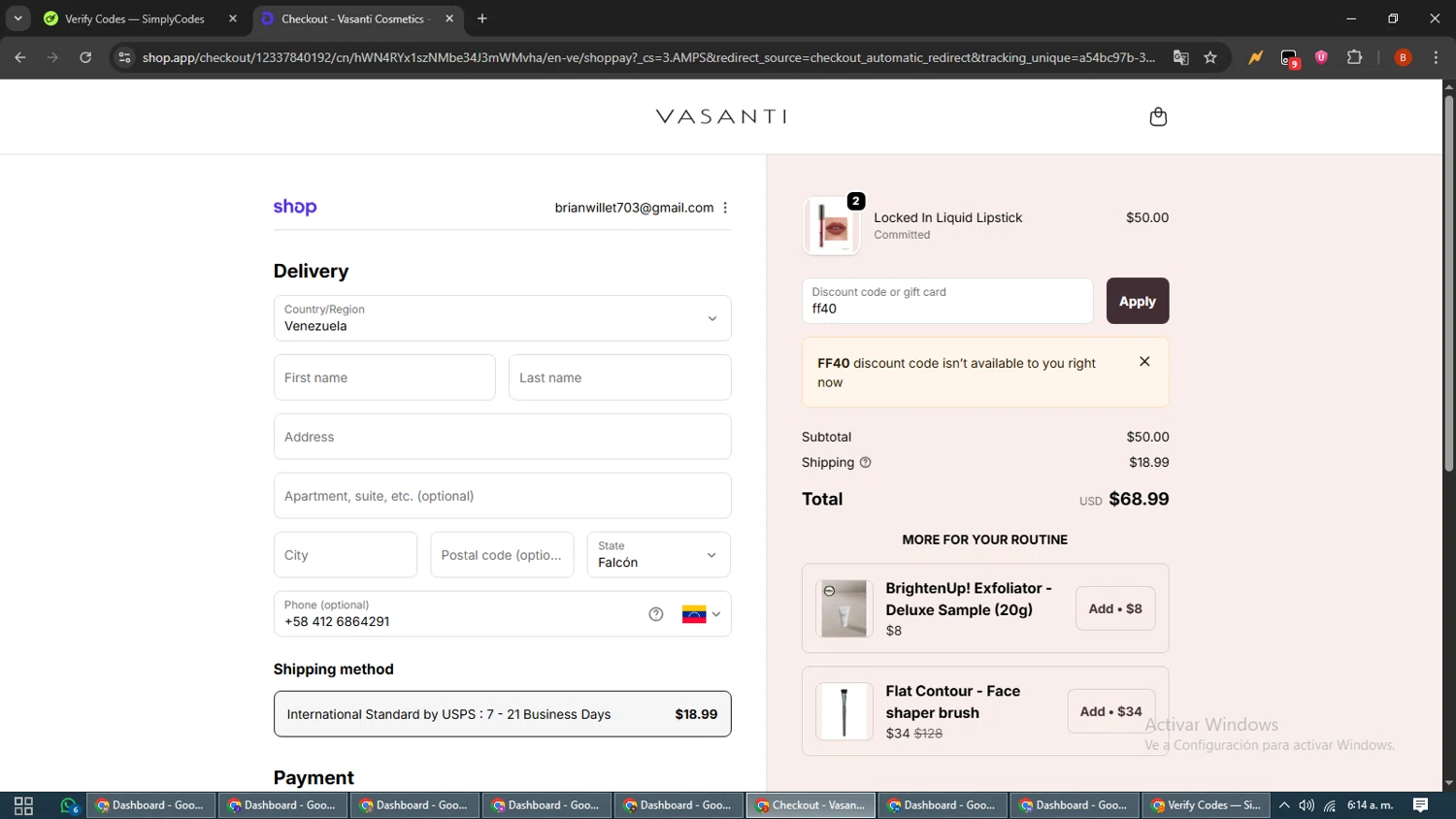Open the Venezuela flag phone country selector
Image resolution: width=1456 pixels, height=819 pixels.
click(x=701, y=614)
